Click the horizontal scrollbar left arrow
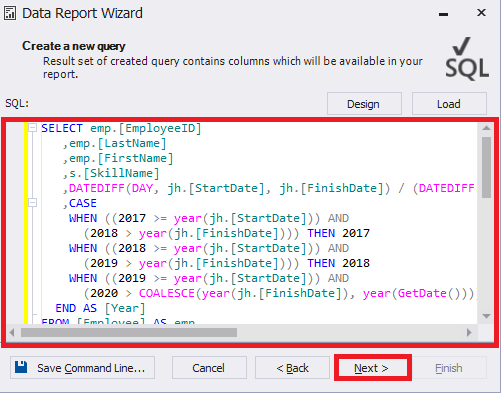501x394 pixels. (x=12, y=332)
